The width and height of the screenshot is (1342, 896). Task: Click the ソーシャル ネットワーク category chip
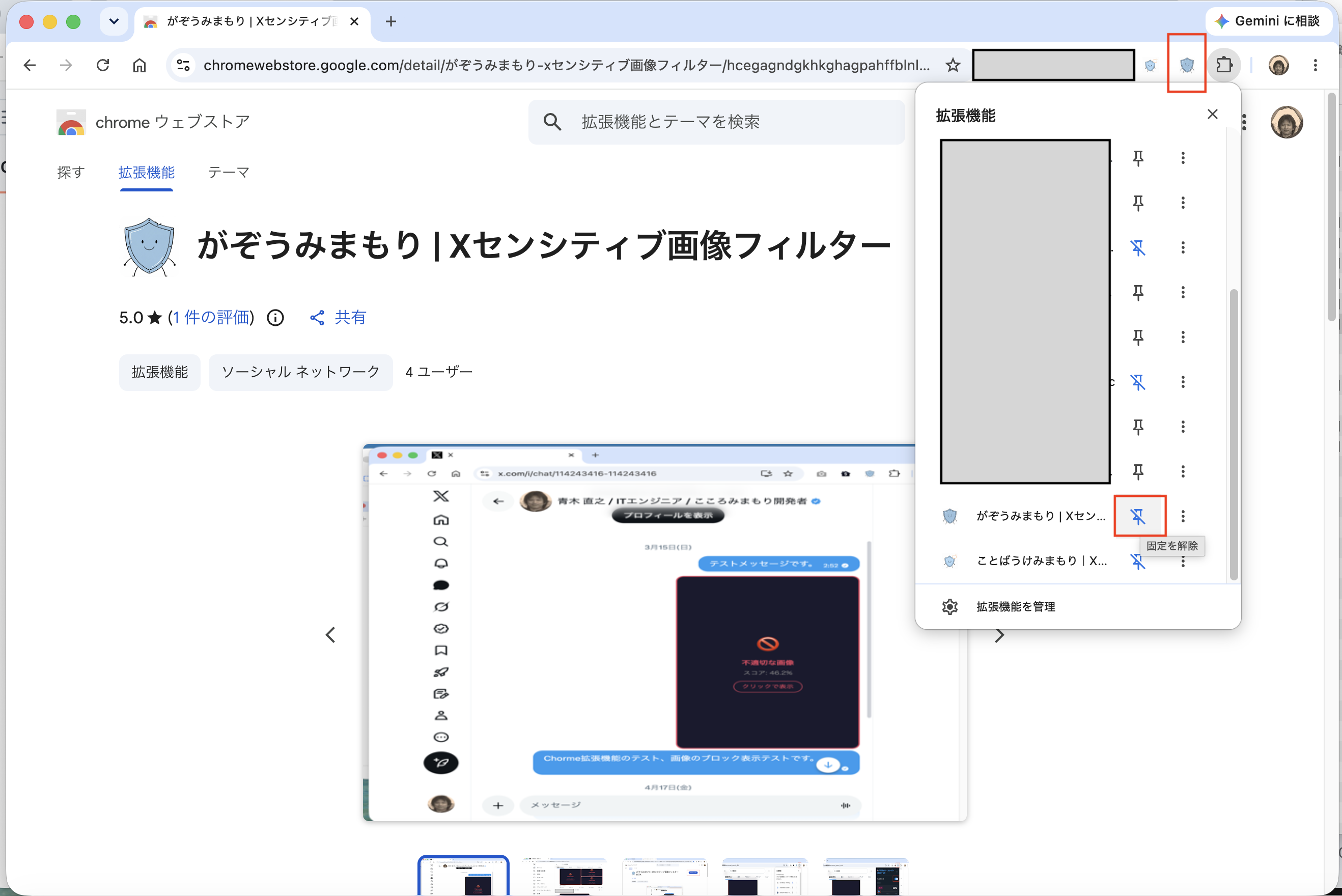coord(300,372)
